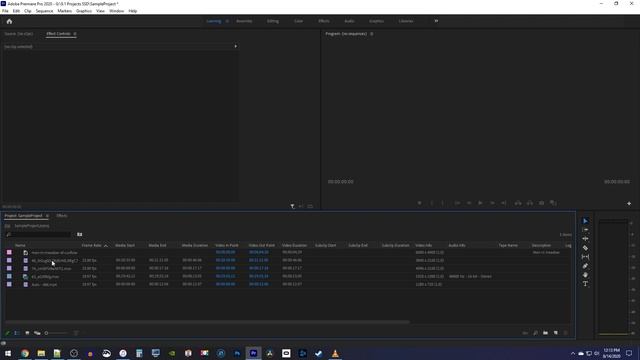Screen dimensions: 640x360
Task: Open the workspace overflow chevron menu
Action: tap(436, 21)
